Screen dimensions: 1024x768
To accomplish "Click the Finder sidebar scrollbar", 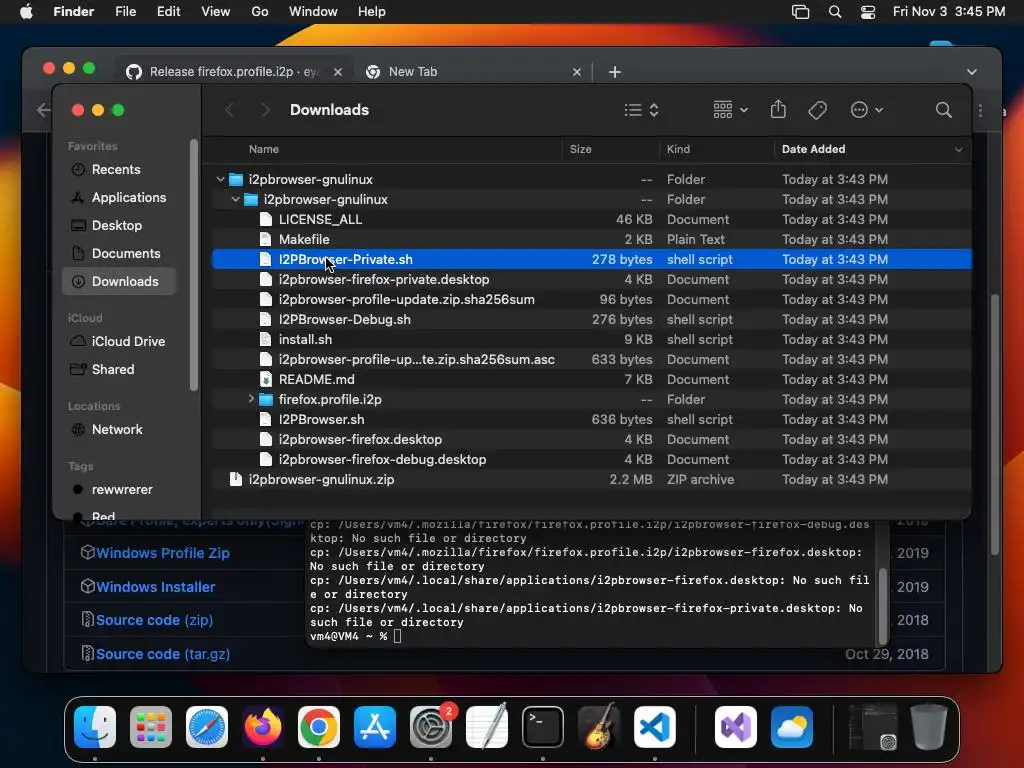I will pos(193,264).
